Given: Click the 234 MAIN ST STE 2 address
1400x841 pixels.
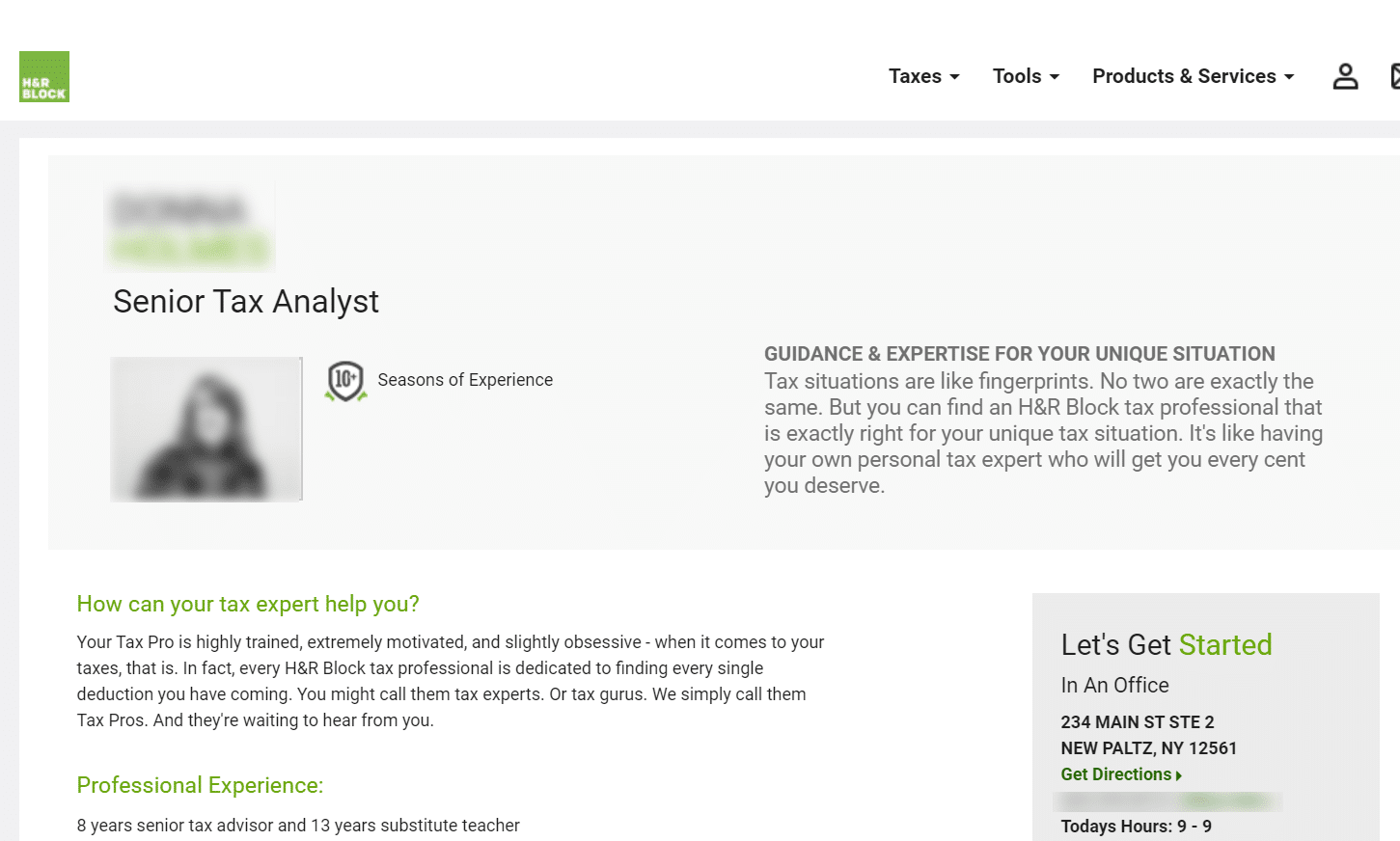Looking at the screenshot, I should [x=1138, y=722].
